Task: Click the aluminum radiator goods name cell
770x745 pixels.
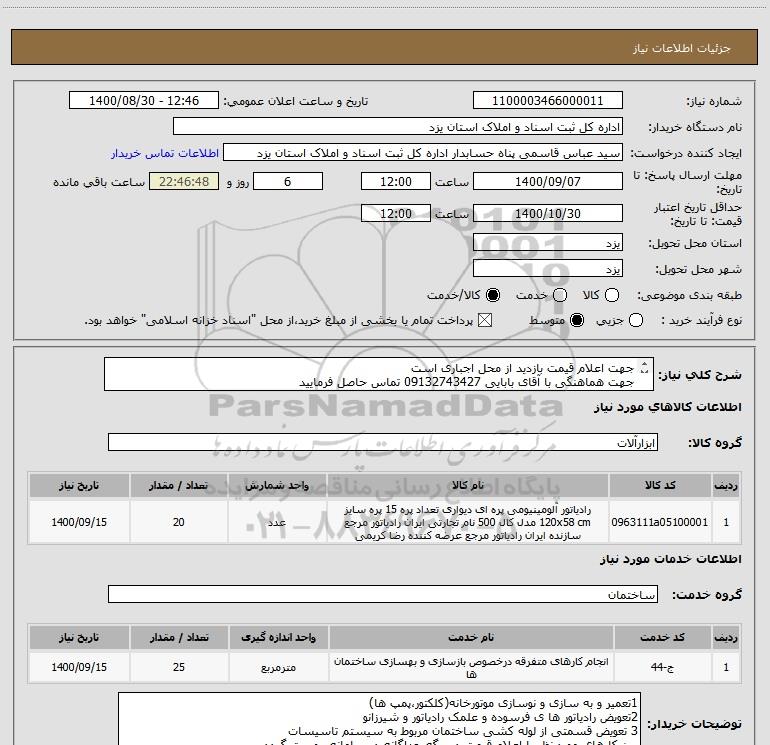Action: click(468, 522)
